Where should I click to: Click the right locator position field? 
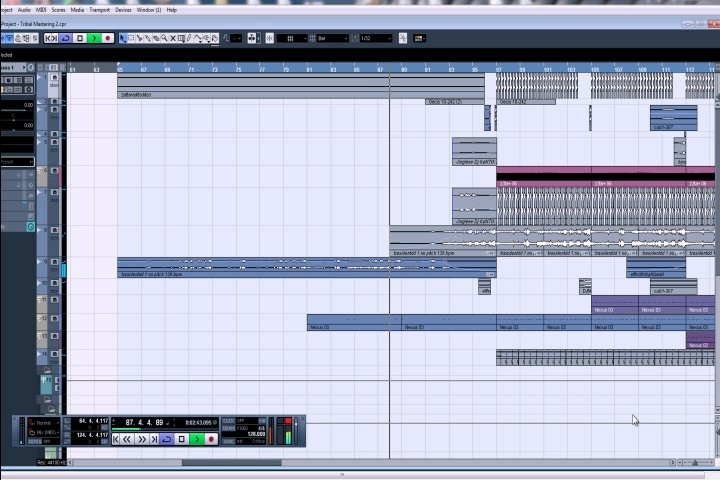tap(90, 435)
